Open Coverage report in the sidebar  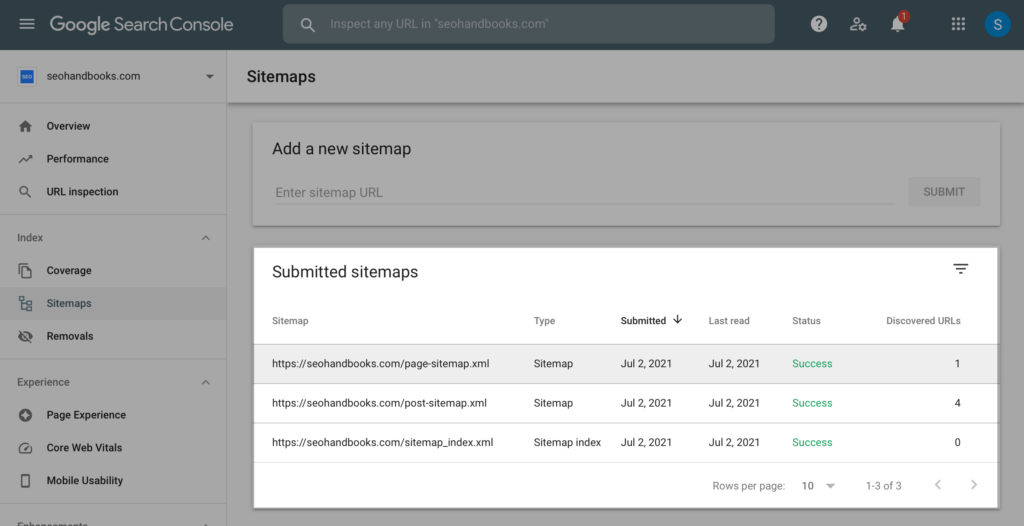(69, 271)
